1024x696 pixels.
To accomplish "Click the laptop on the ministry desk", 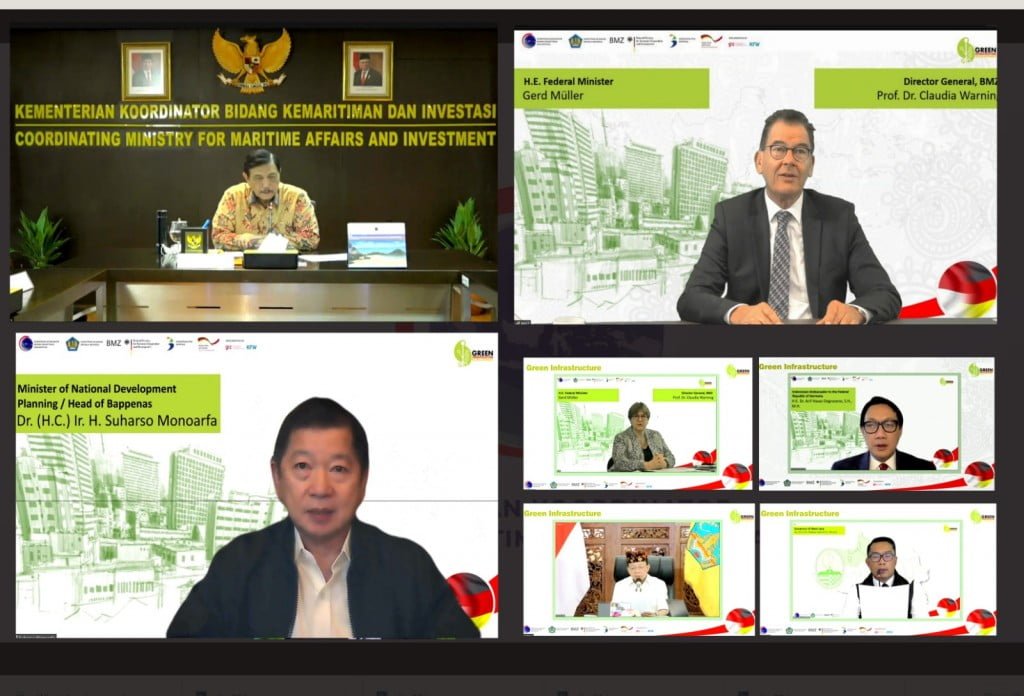I will 376,245.
